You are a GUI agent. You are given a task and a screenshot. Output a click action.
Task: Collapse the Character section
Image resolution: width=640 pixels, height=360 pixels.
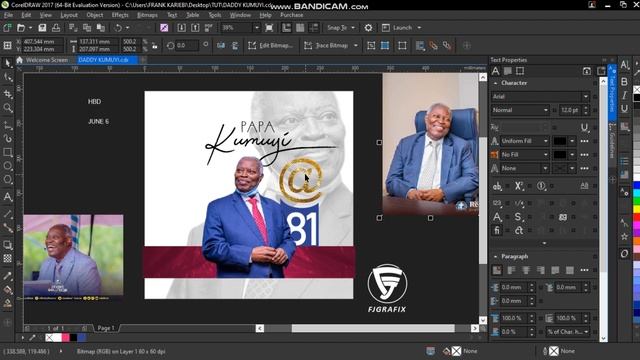point(496,83)
